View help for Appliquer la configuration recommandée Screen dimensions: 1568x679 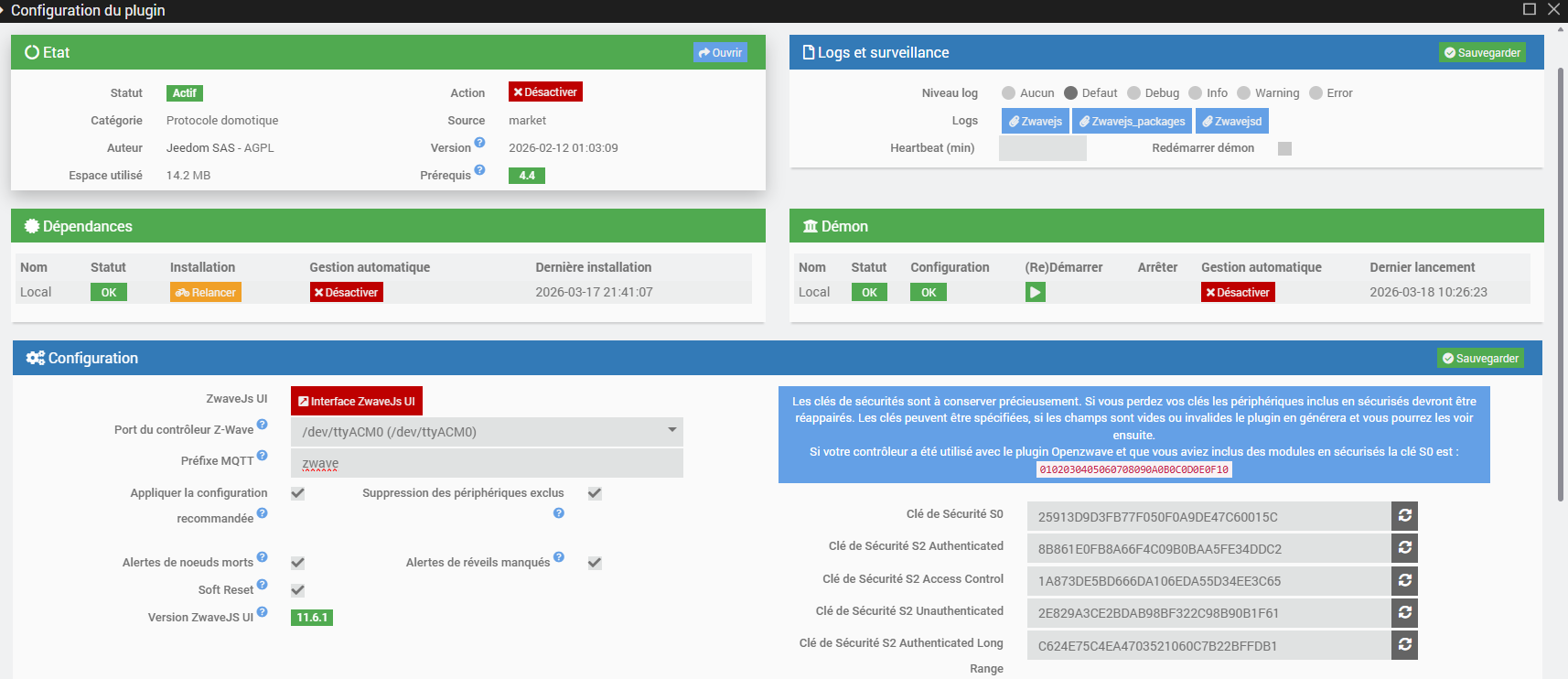(262, 513)
